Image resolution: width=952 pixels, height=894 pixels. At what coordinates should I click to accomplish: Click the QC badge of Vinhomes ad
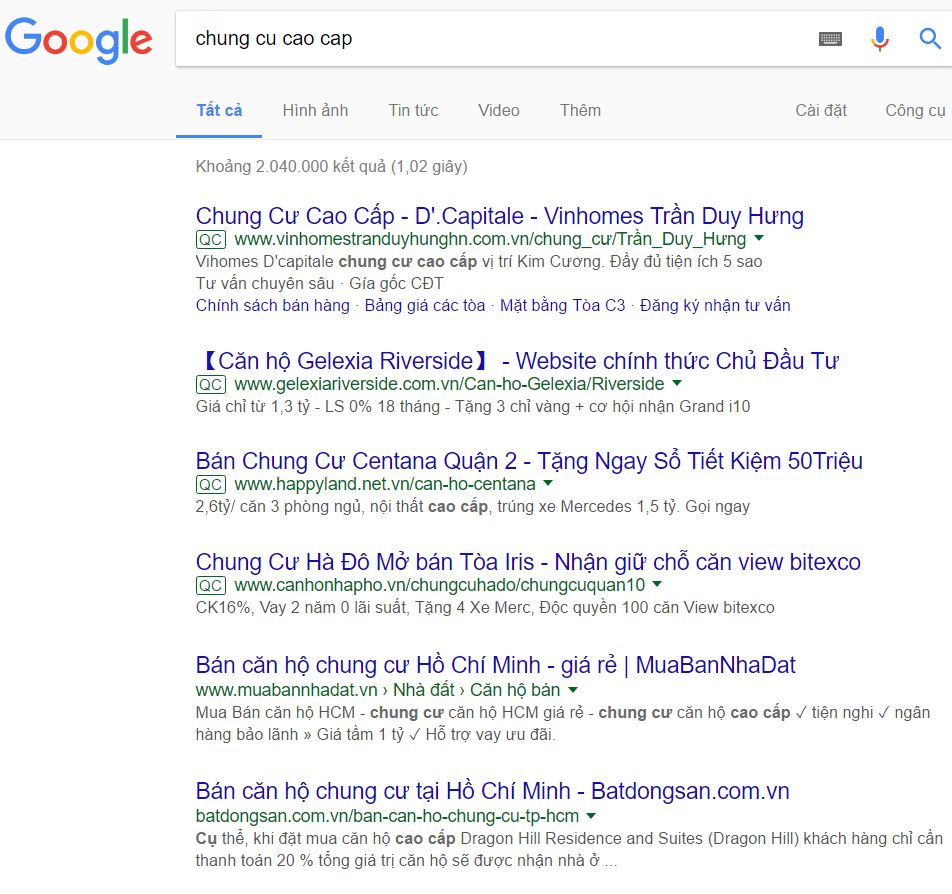211,239
